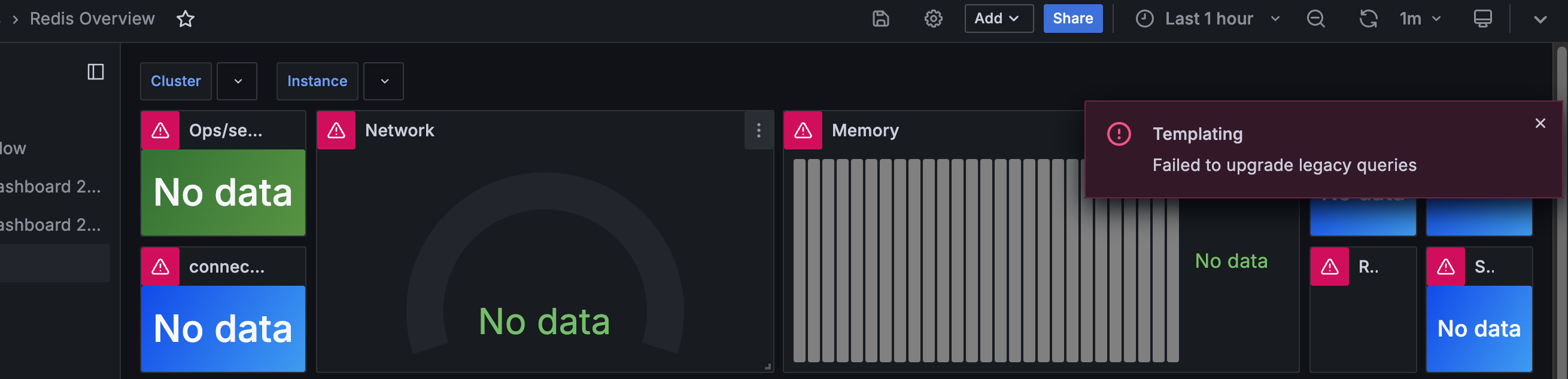This screenshot has height=379, width=1568.
Task: Close the Templating error notification
Action: (1540, 124)
